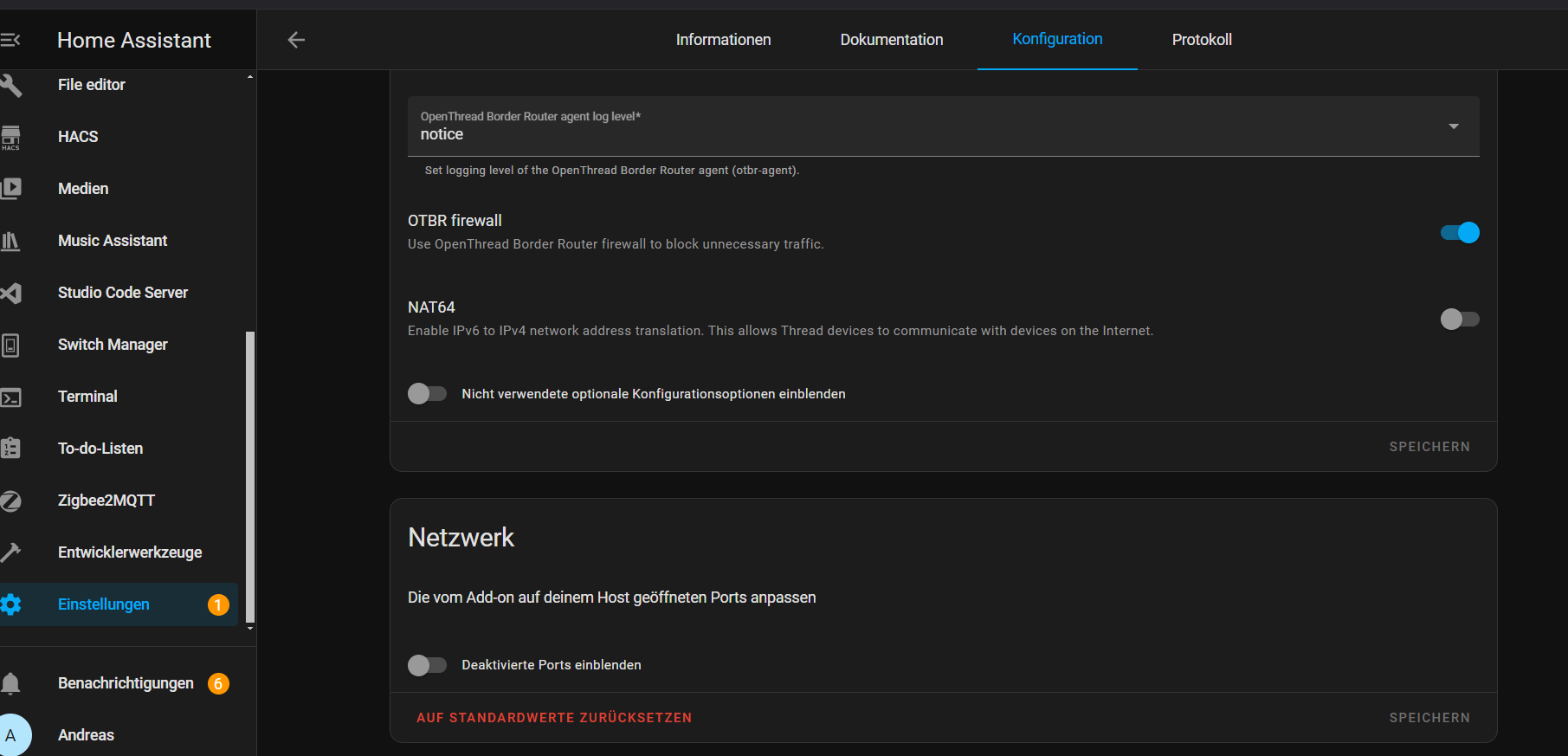Open the OpenThread log level dropdown
This screenshot has width=1568, height=756.
[x=944, y=126]
